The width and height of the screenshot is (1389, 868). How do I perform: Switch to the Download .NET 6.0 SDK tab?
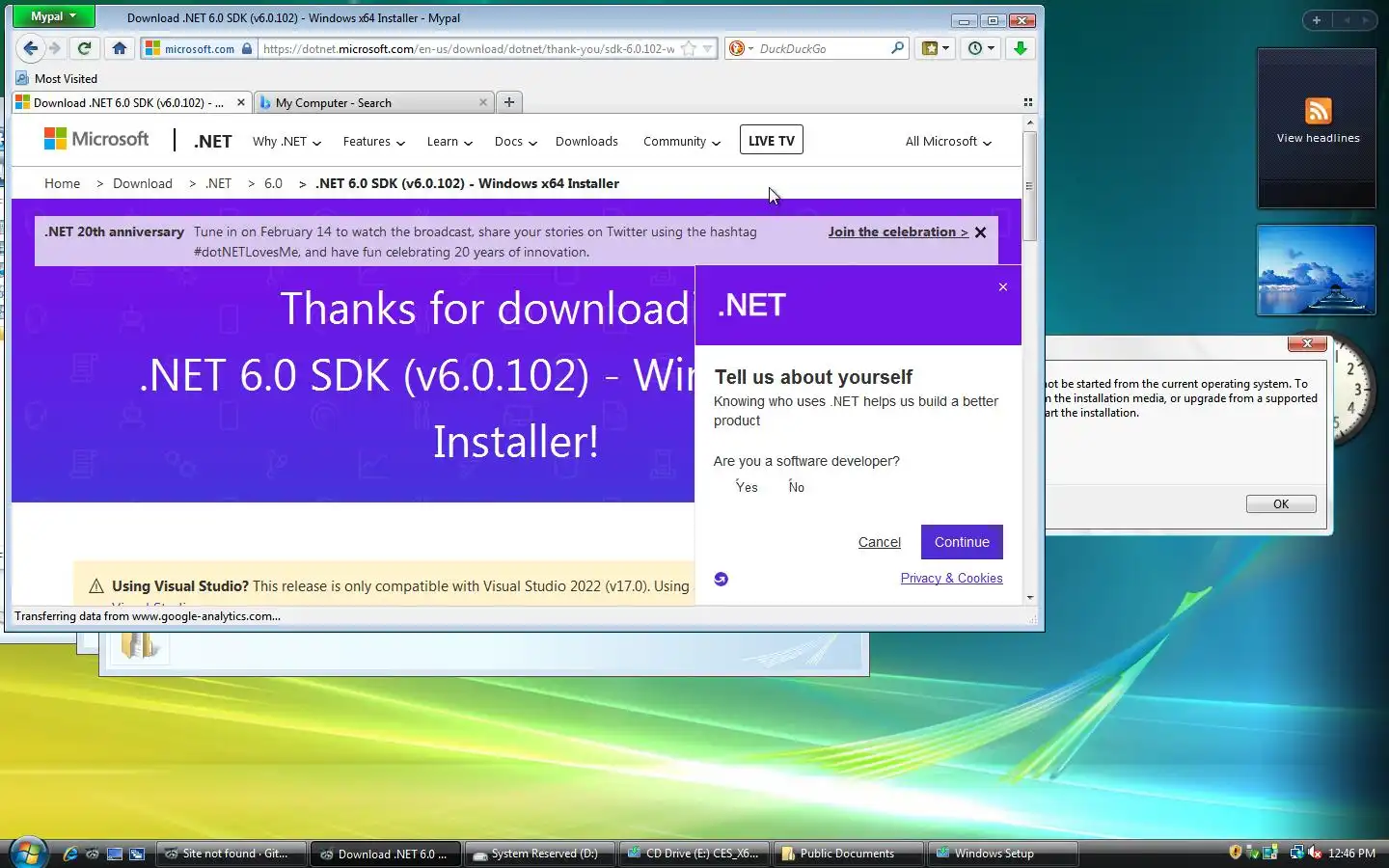130,102
